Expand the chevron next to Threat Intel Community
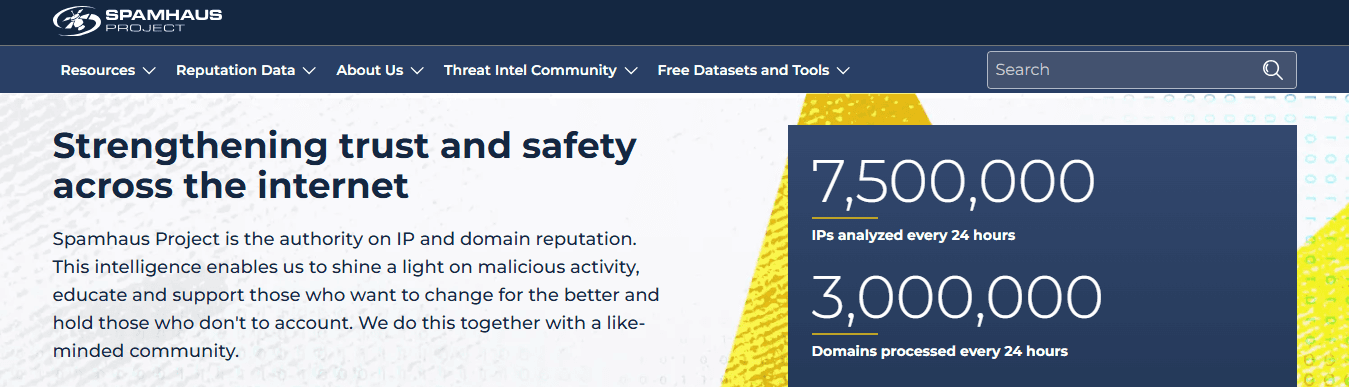The image size is (1349, 387). [x=630, y=71]
